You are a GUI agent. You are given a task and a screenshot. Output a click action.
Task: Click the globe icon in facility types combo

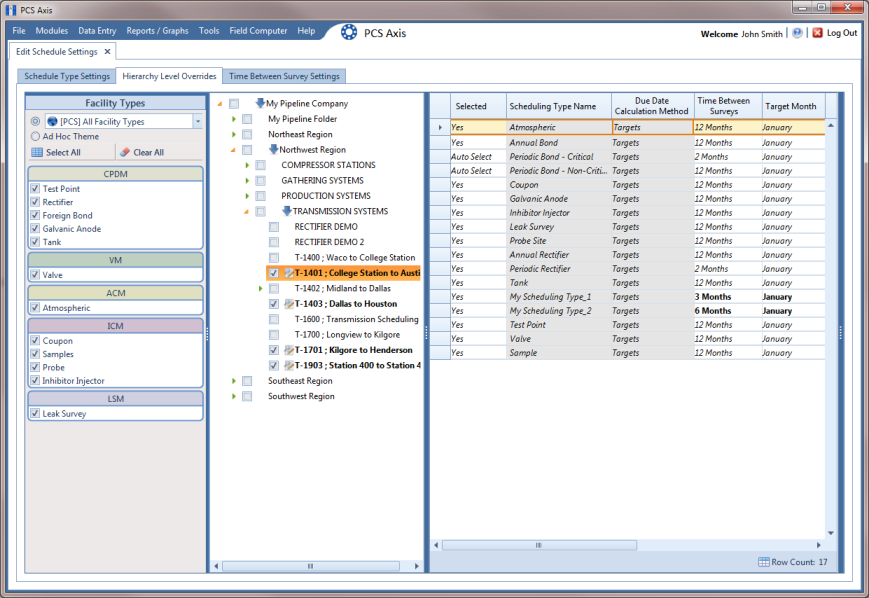point(52,121)
